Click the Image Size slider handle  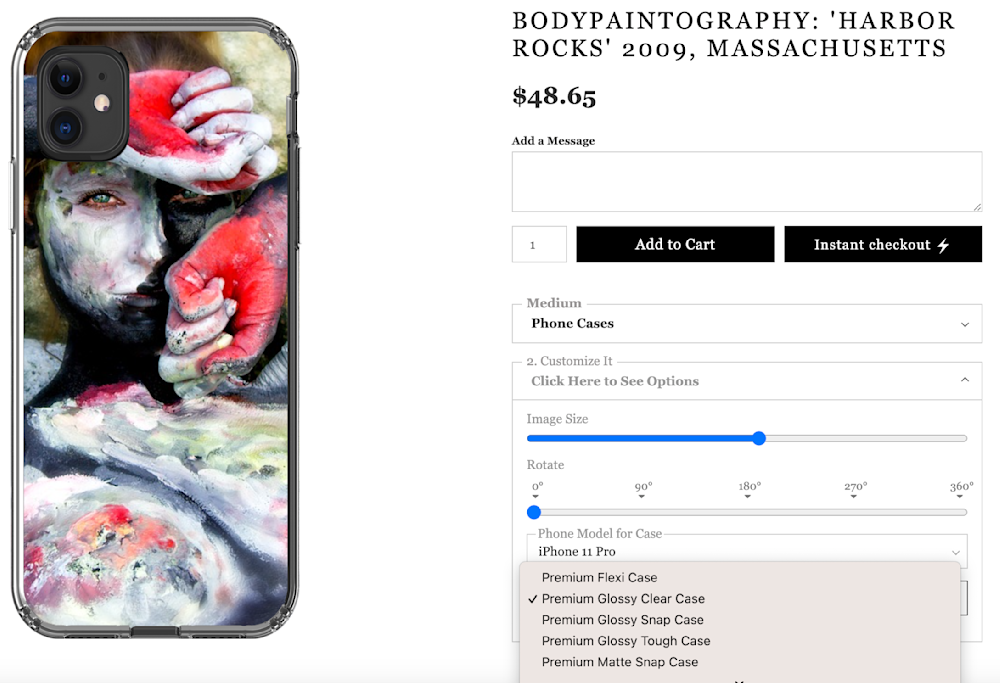[759, 438]
